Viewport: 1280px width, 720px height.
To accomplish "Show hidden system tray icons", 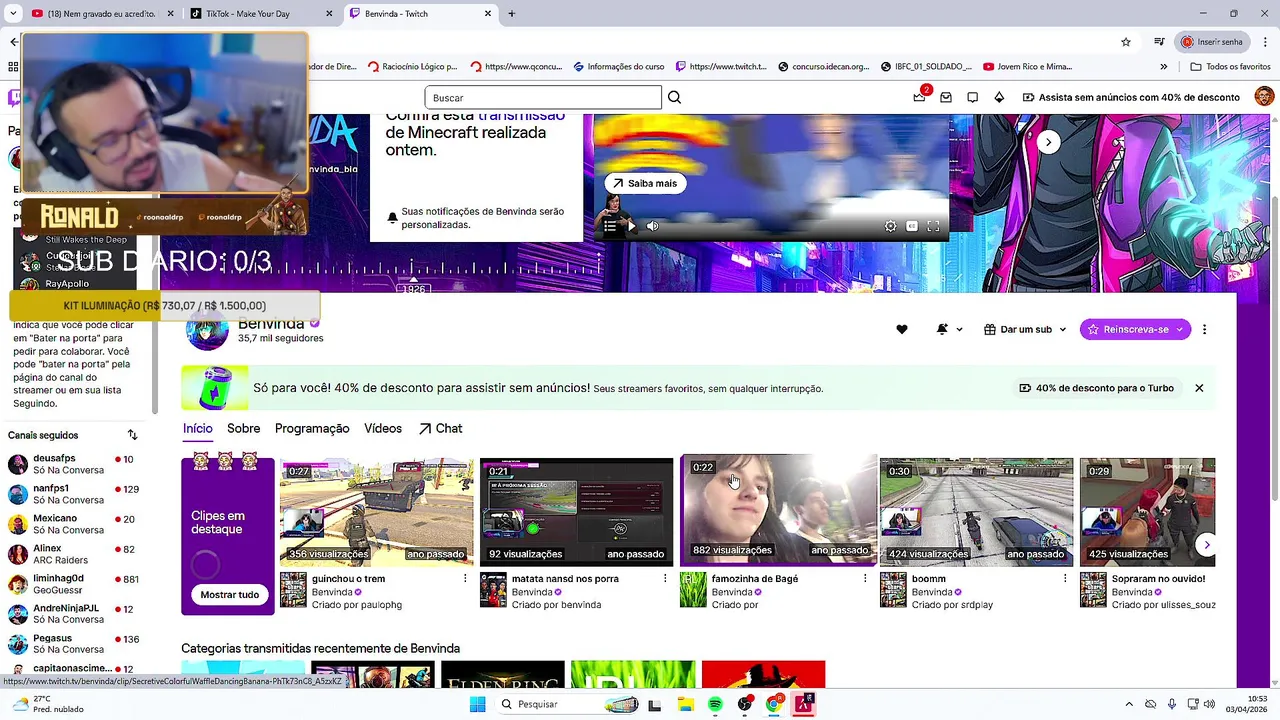I will click(x=1129, y=704).
